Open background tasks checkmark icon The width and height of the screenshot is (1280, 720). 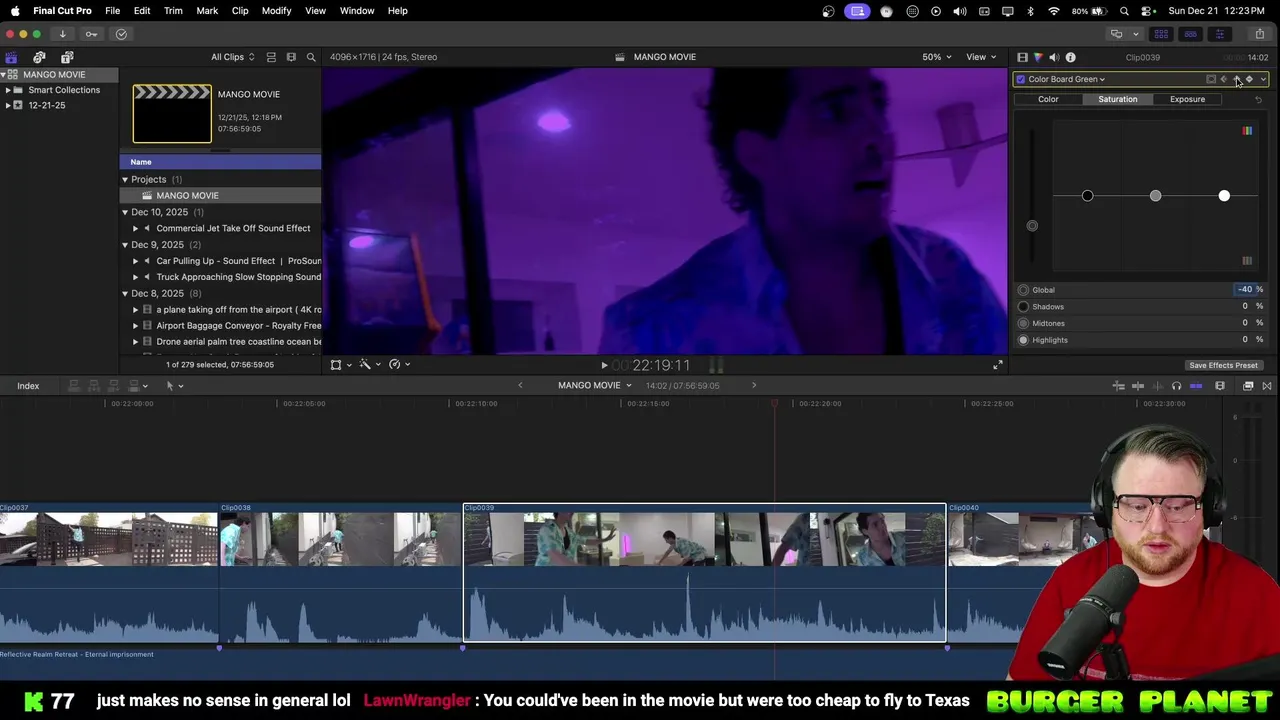click(x=121, y=34)
